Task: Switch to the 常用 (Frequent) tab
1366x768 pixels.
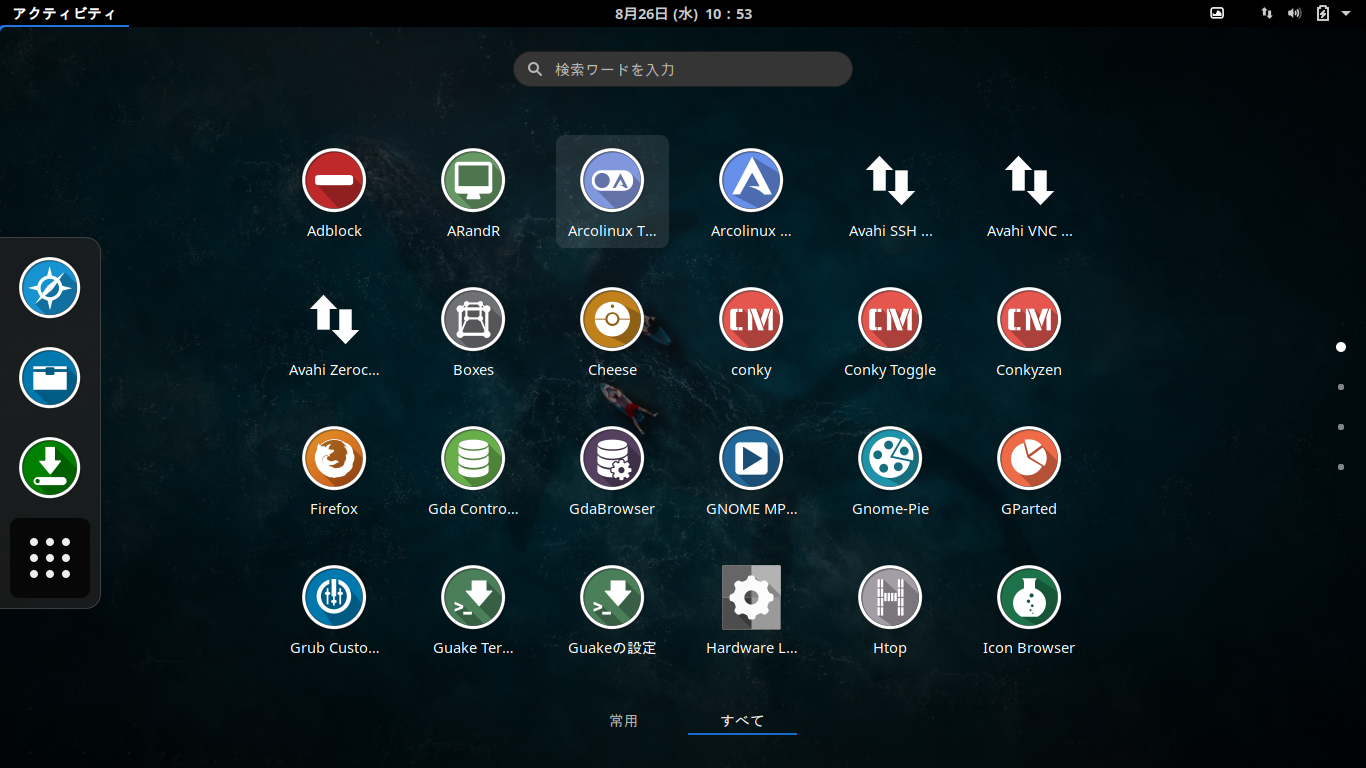Action: click(x=624, y=721)
